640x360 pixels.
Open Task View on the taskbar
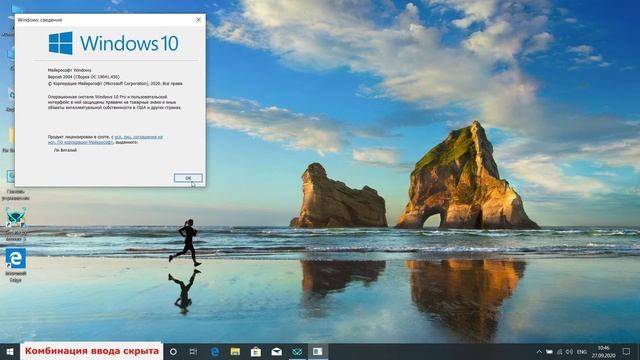point(193,351)
